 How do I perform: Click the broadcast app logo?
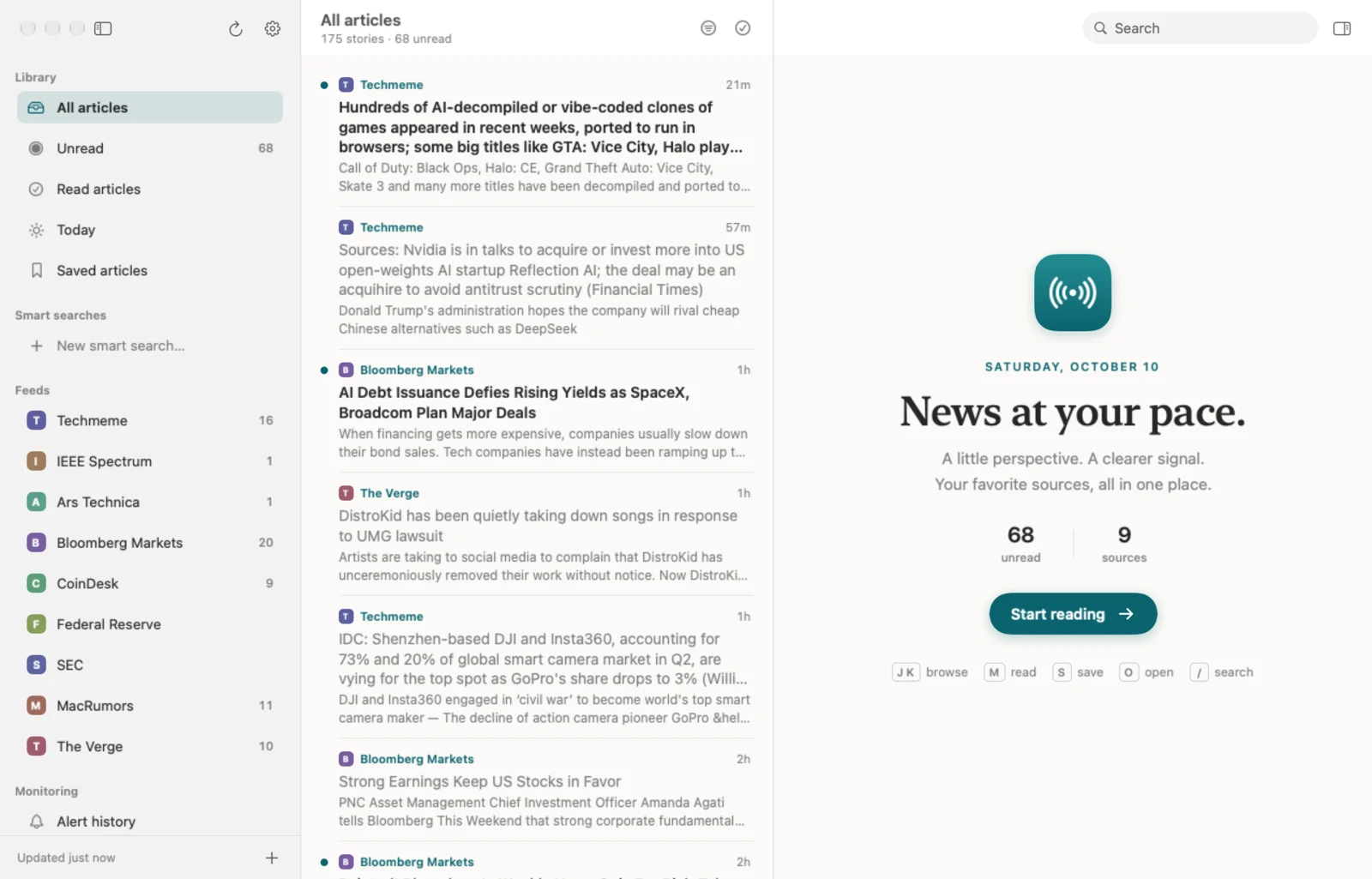tap(1073, 292)
